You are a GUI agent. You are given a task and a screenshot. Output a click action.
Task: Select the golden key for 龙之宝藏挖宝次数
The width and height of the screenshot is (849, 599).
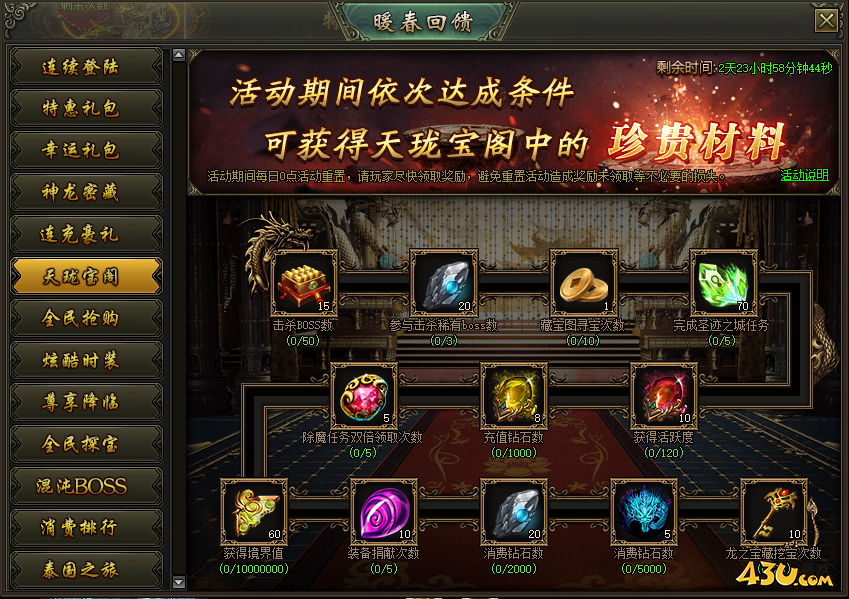(773, 512)
